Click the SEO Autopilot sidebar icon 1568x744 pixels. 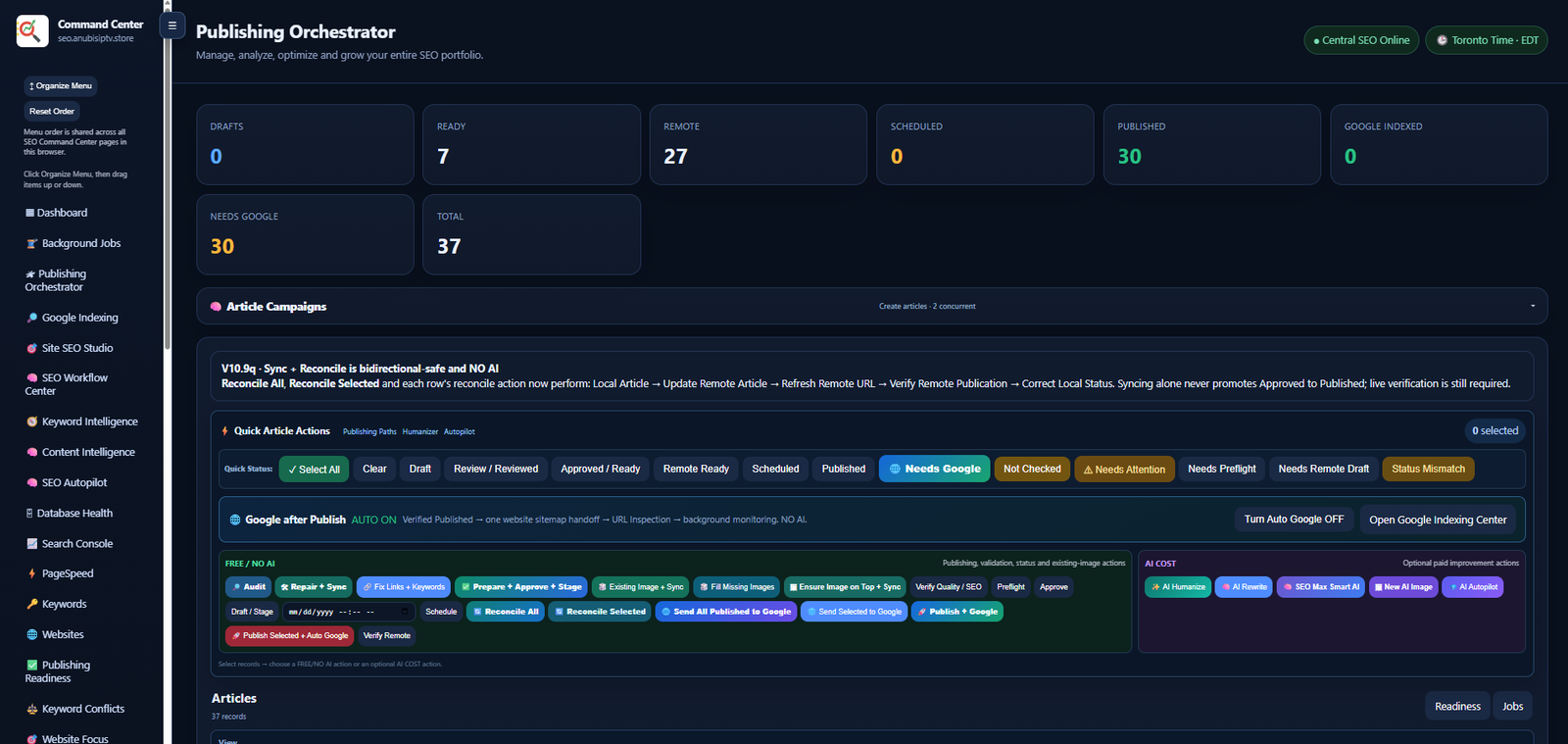(x=32, y=482)
